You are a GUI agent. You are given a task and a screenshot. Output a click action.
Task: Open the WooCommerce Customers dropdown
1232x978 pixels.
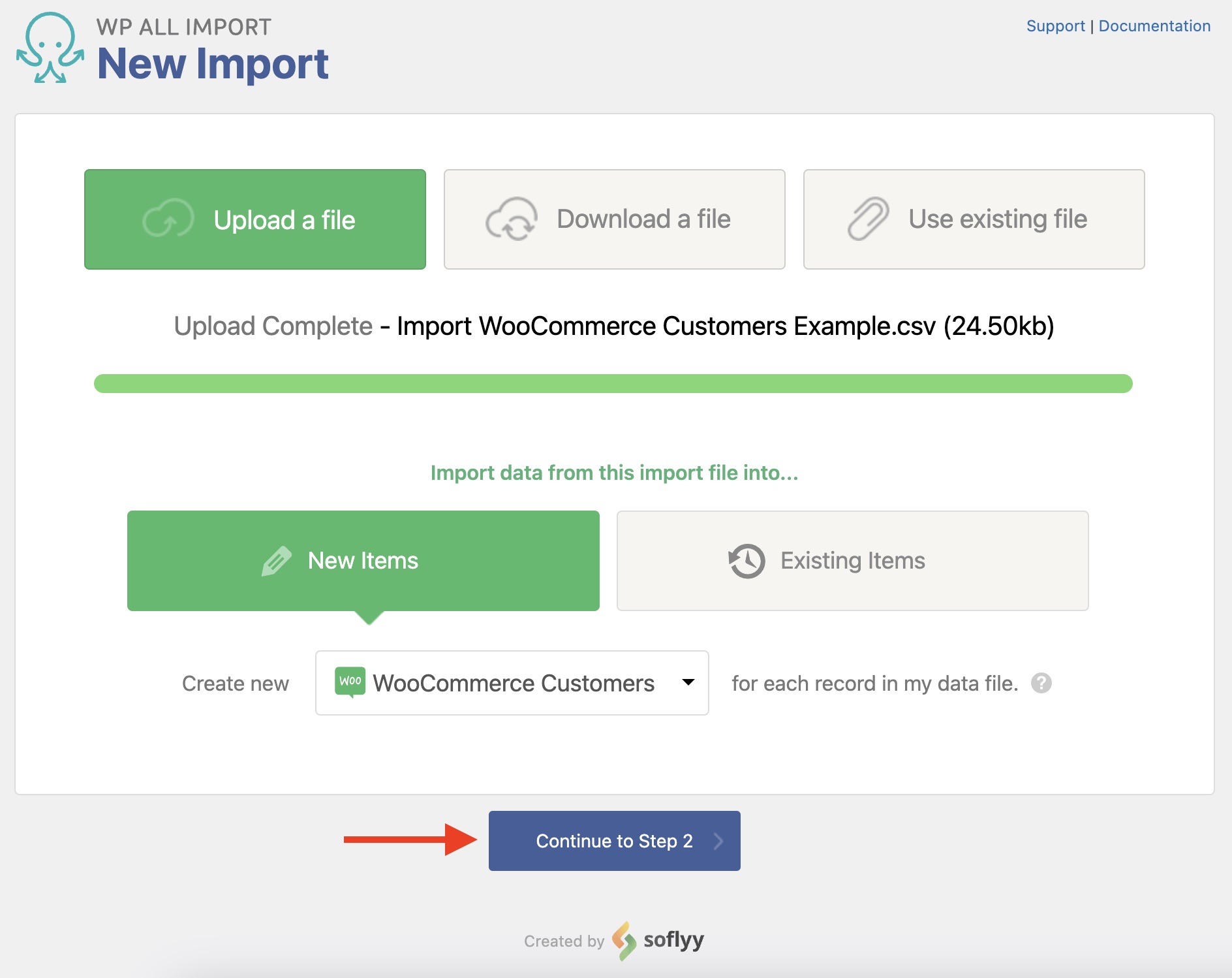(512, 683)
